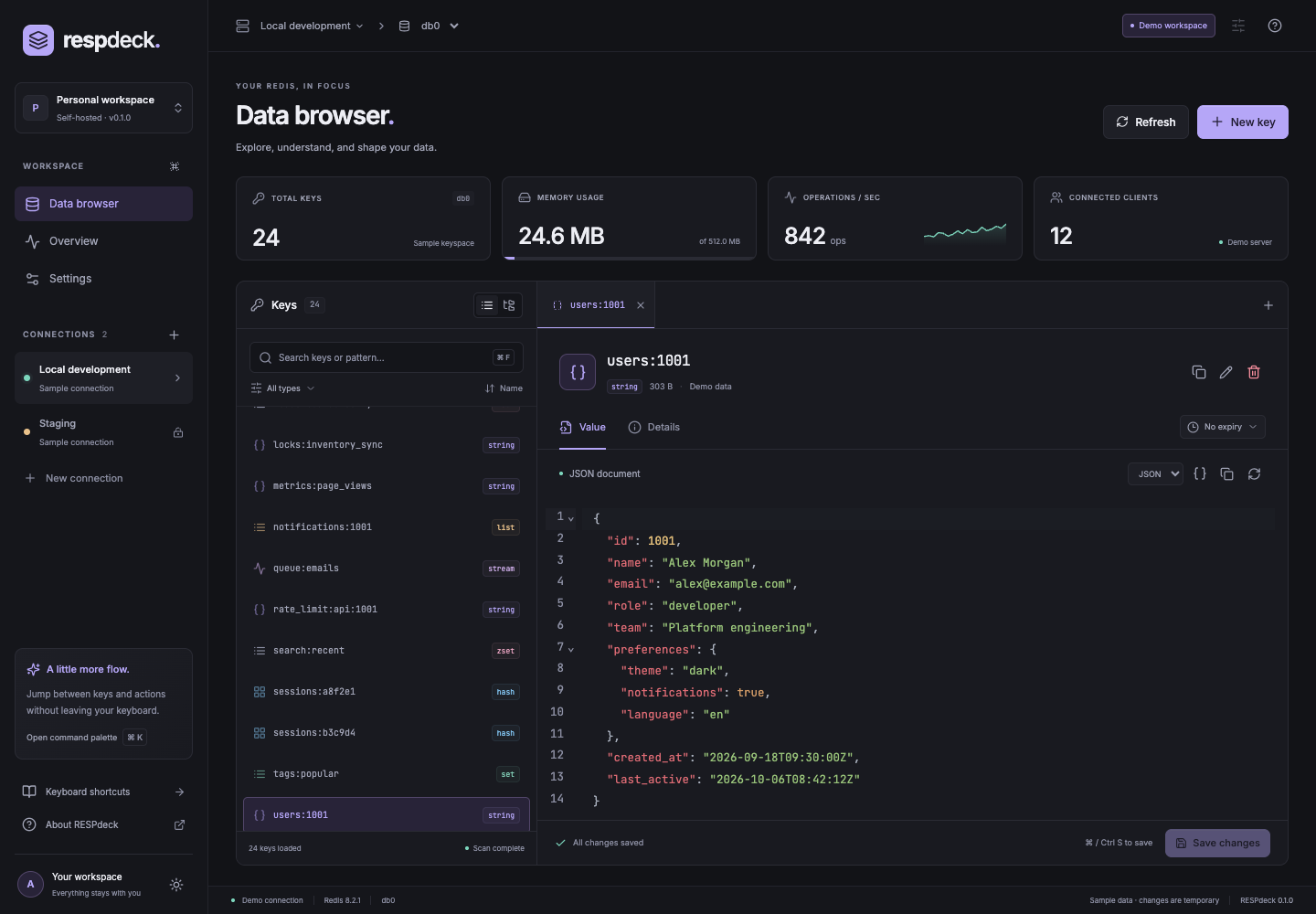The width and height of the screenshot is (1316, 914).
Task: Click the Staging connection lock icon
Action: [x=178, y=432]
